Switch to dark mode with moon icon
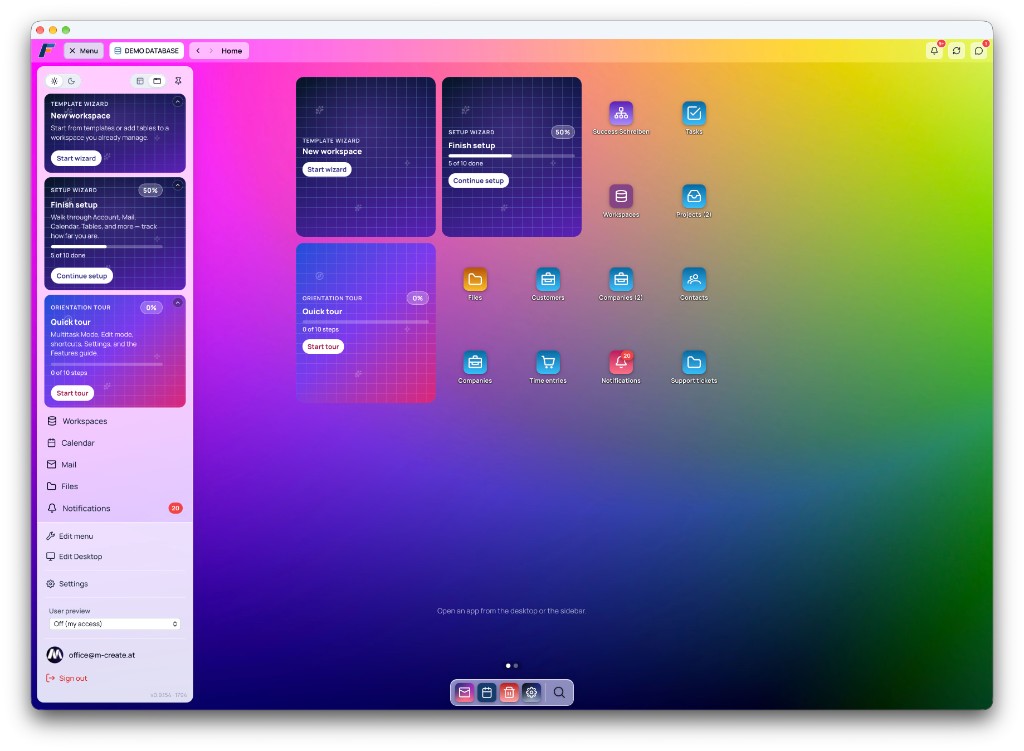The width and height of the screenshot is (1024, 751). coord(71,81)
